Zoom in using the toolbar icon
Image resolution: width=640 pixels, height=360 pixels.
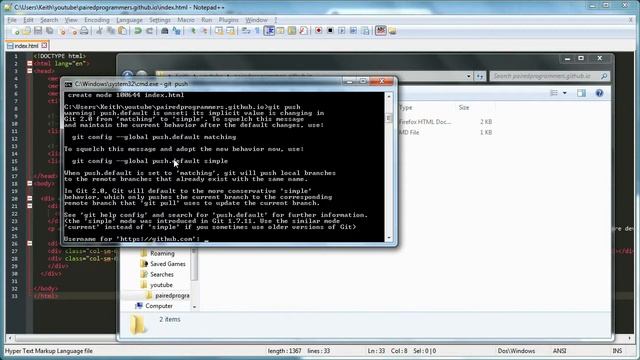193,31
